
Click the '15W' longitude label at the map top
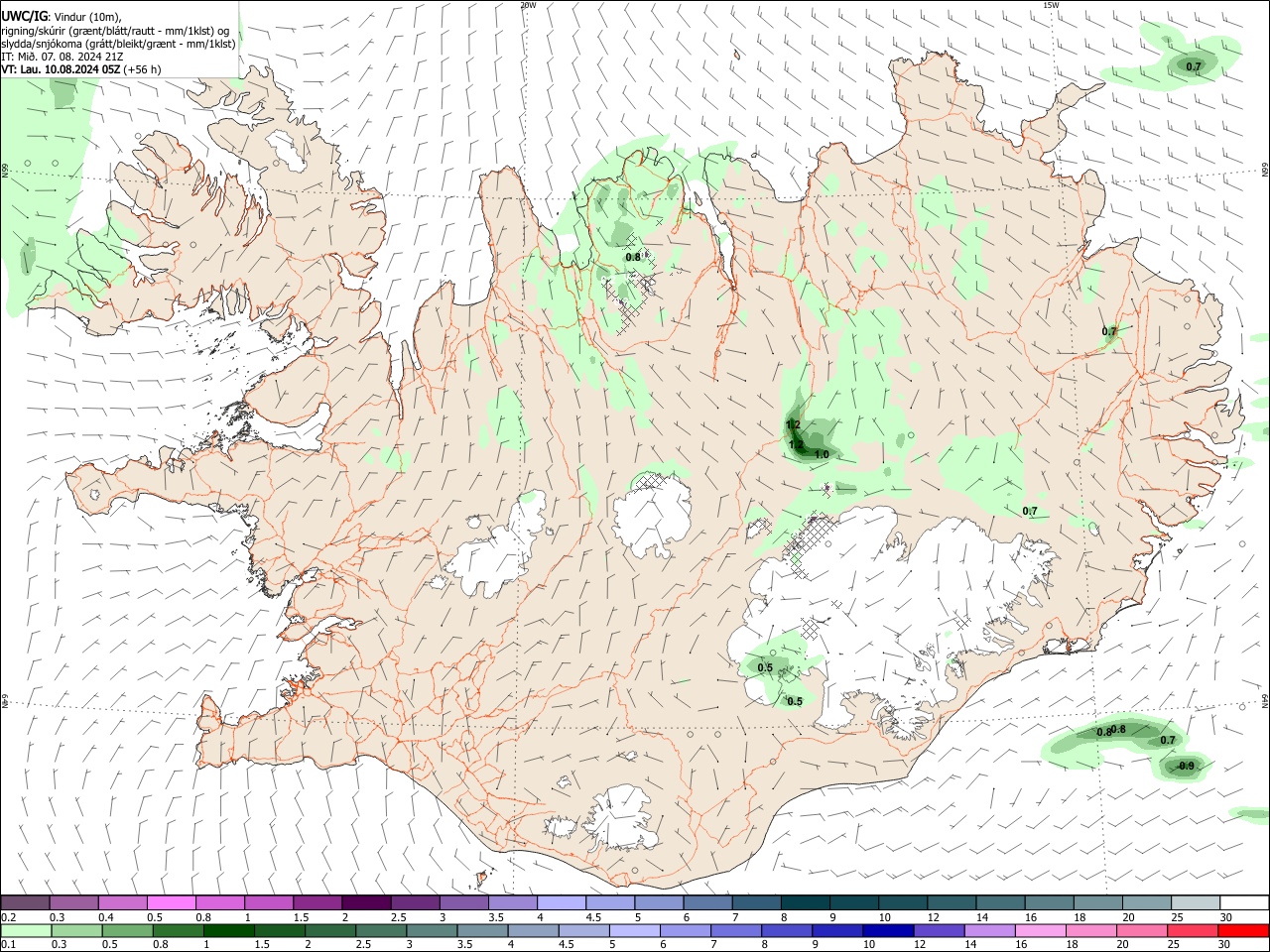1051,5
